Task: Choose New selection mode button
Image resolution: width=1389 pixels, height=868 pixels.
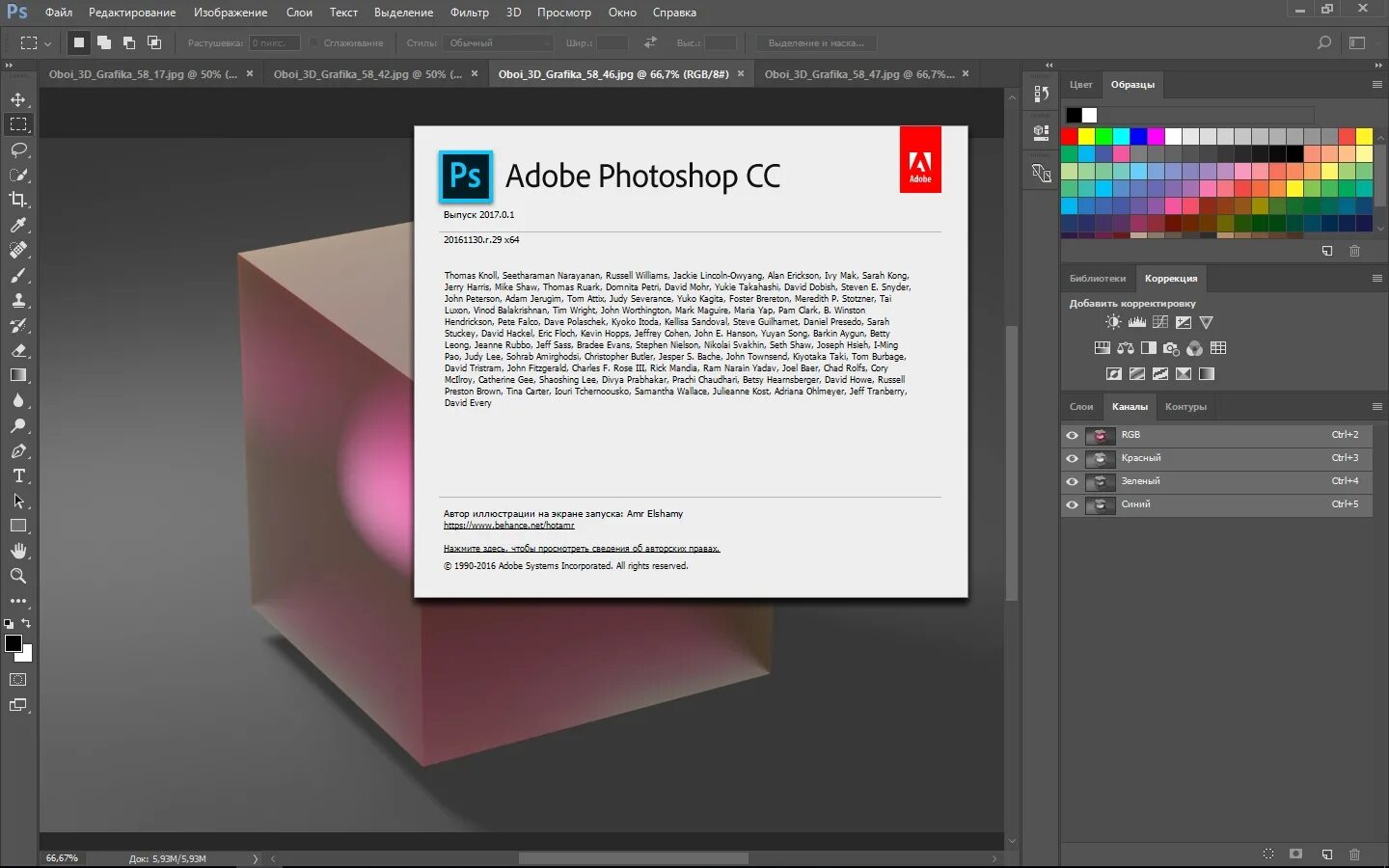Action: point(79,42)
